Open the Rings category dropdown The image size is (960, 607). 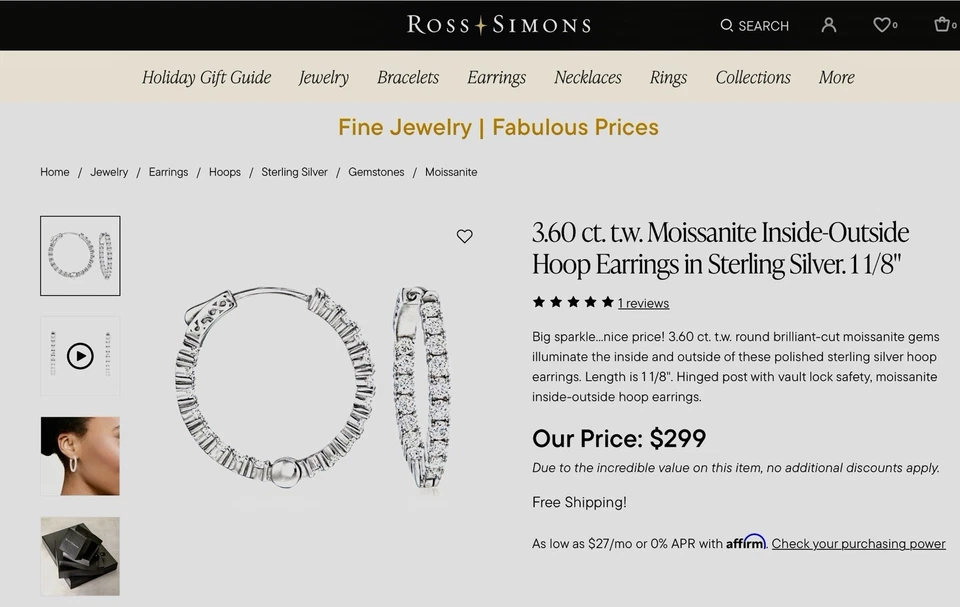(667, 77)
